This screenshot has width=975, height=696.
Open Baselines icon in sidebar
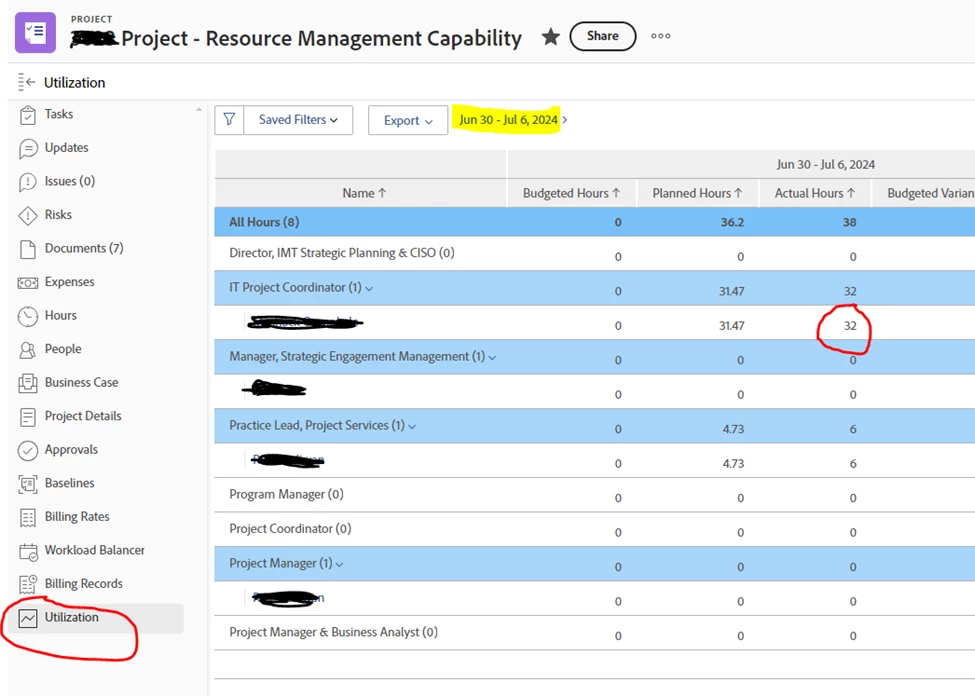click(28, 484)
